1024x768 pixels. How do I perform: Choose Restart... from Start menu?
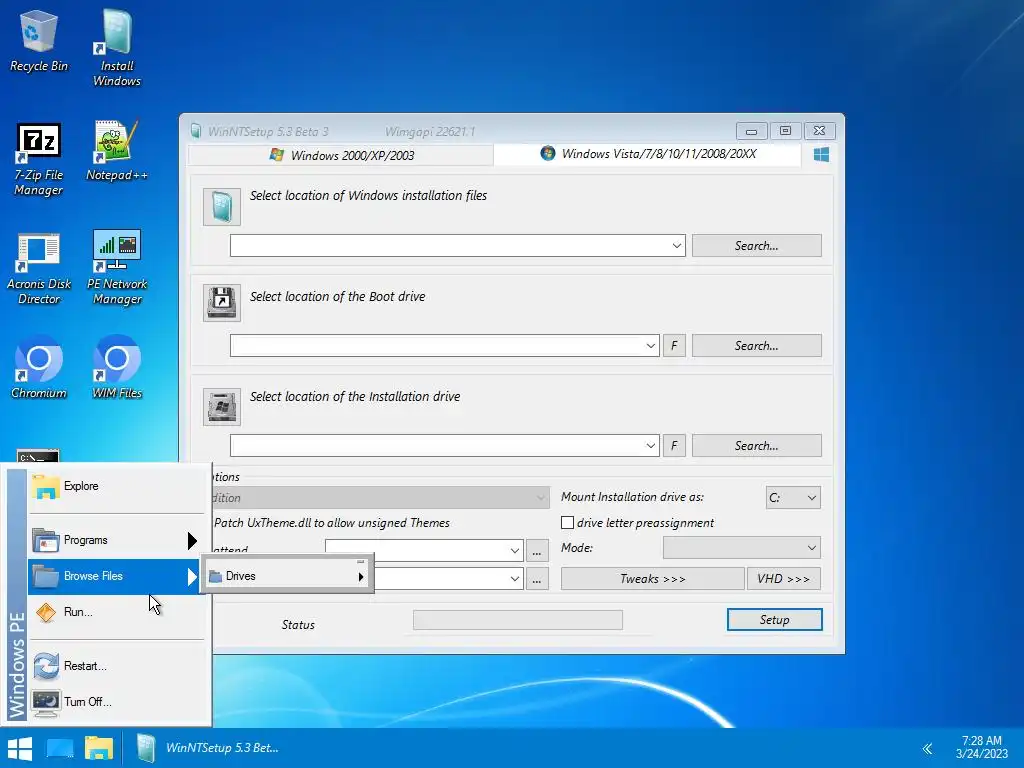pos(114,666)
